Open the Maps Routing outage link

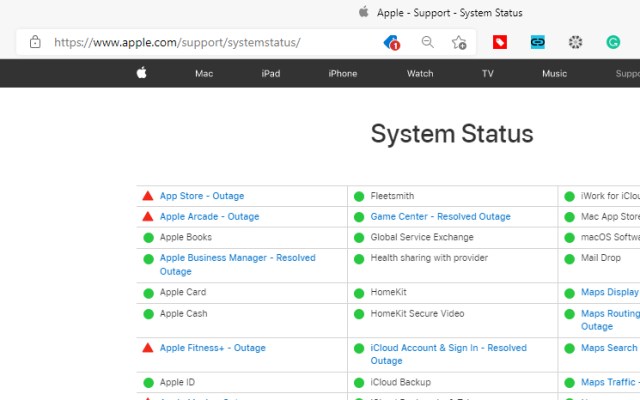point(610,320)
